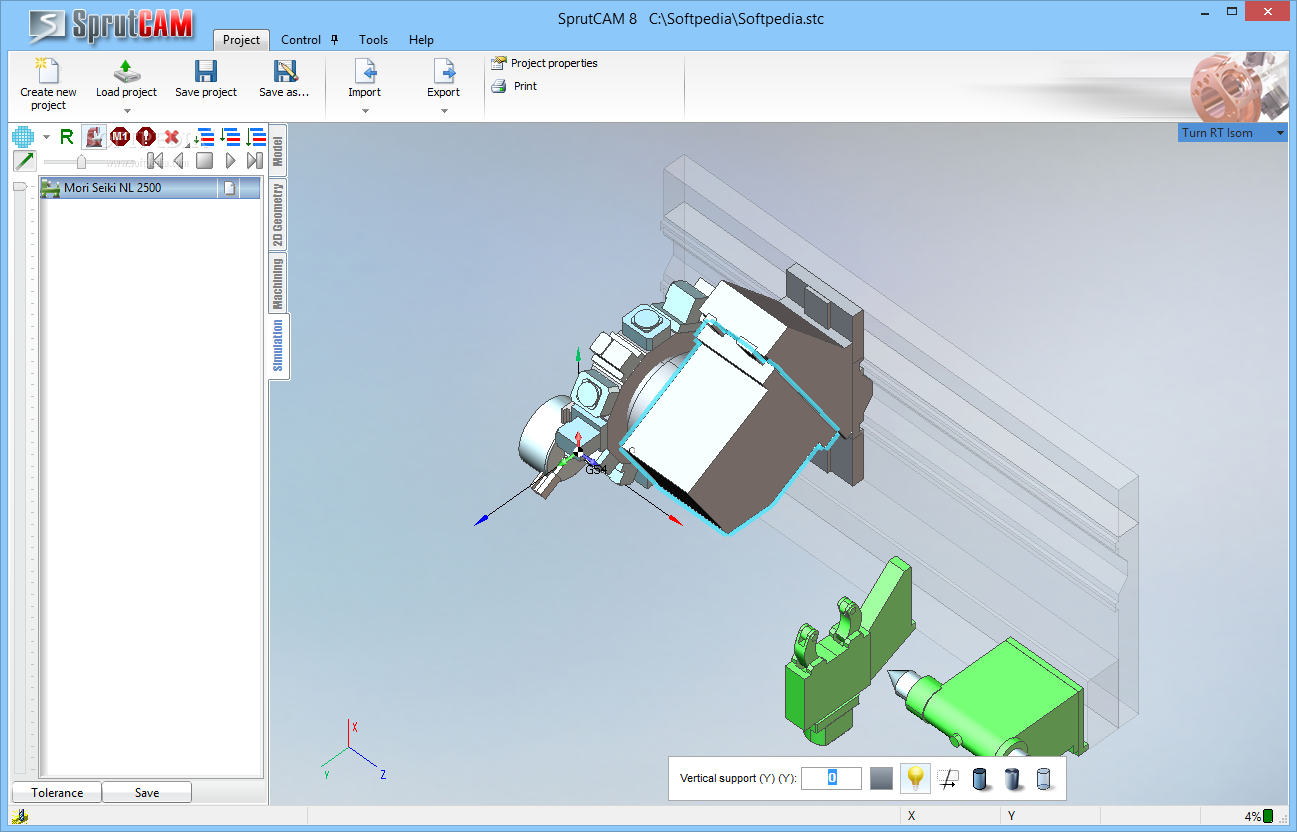Click the gray background color swatch
1297x832 pixels.
(x=881, y=778)
